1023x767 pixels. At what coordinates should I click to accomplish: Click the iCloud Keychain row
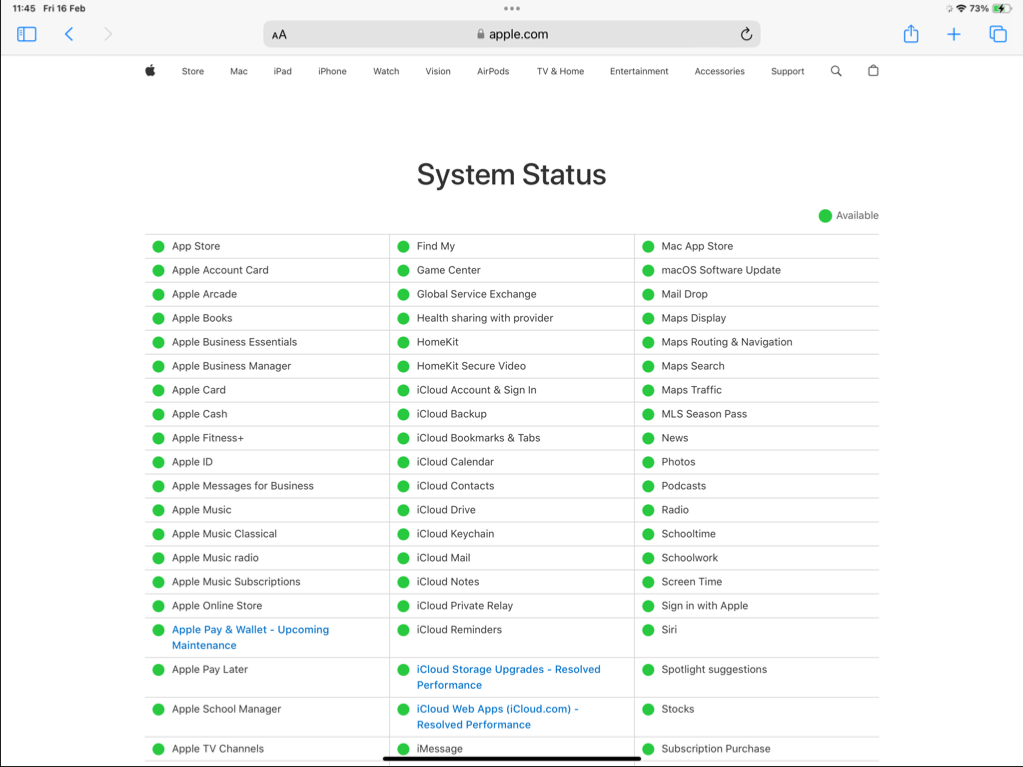[512, 534]
